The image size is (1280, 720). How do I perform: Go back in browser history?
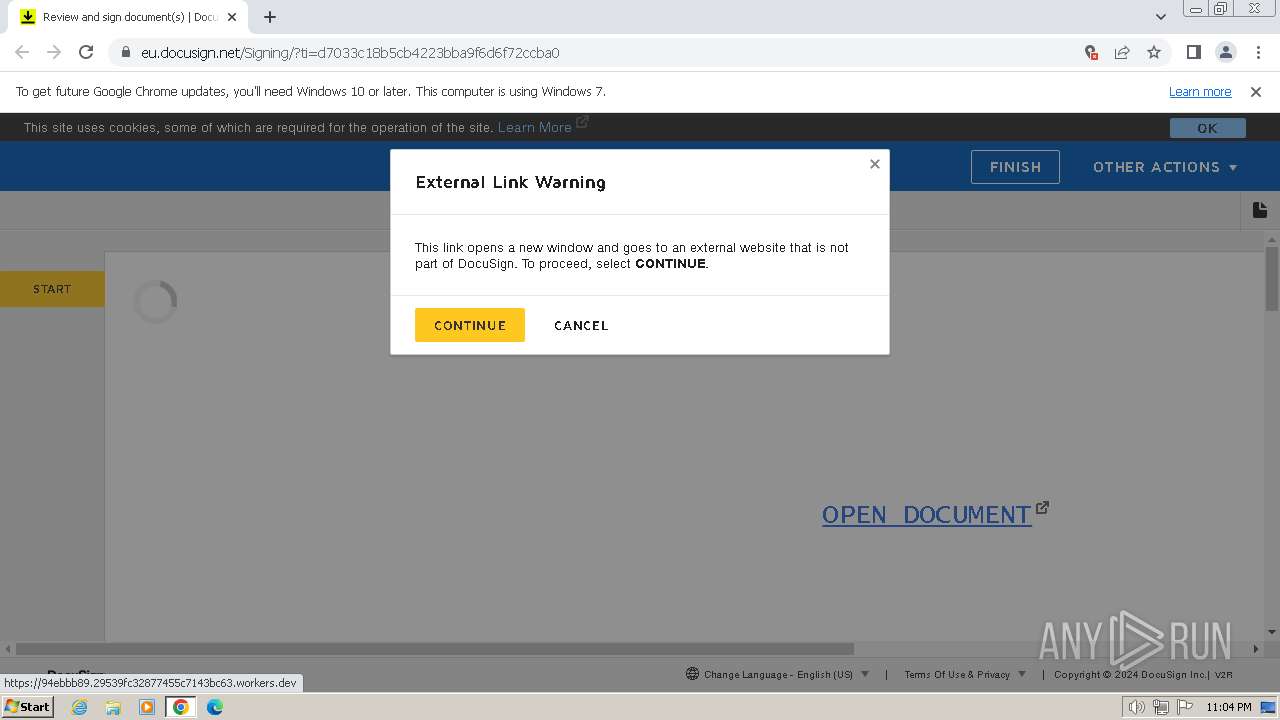coord(22,52)
